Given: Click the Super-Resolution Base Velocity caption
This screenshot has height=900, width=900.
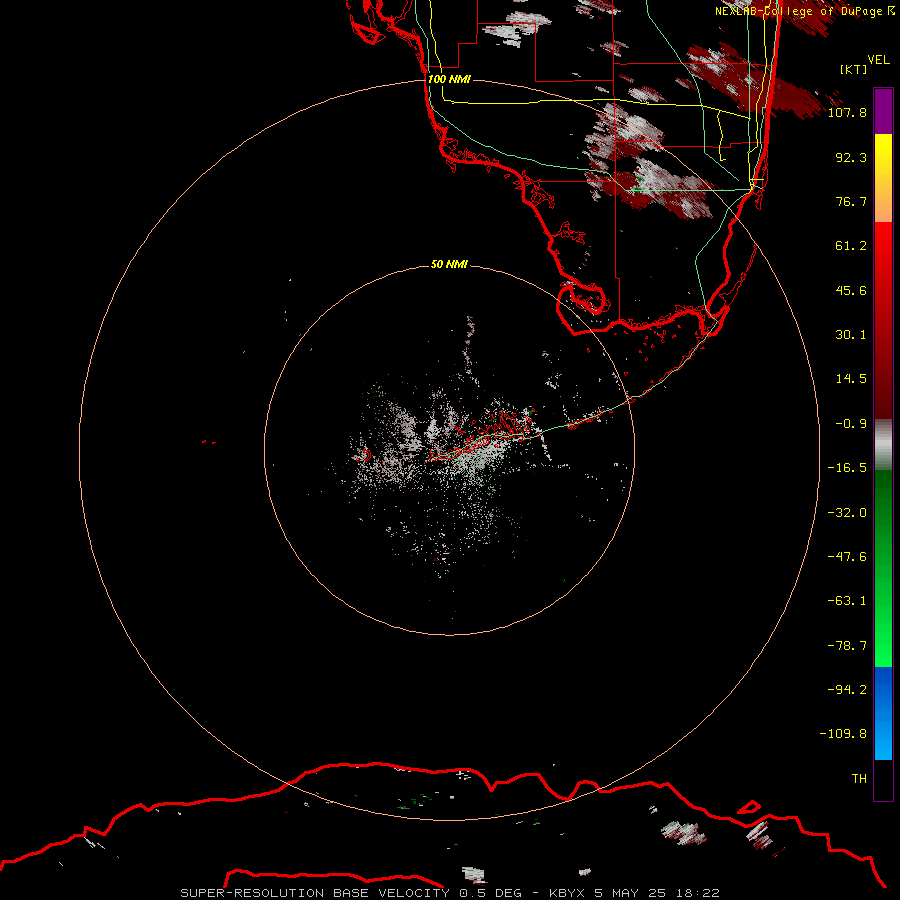Looking at the screenshot, I should click(449, 893).
